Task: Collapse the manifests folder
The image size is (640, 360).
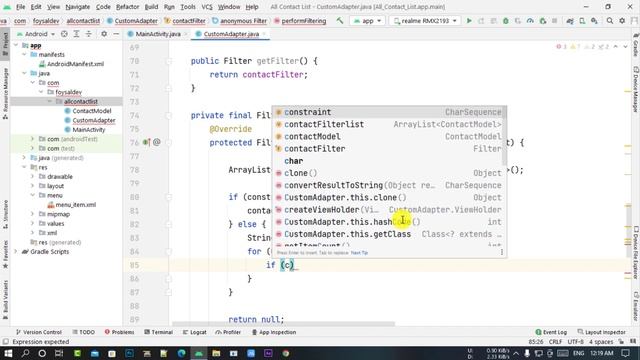Action: pos(24,54)
